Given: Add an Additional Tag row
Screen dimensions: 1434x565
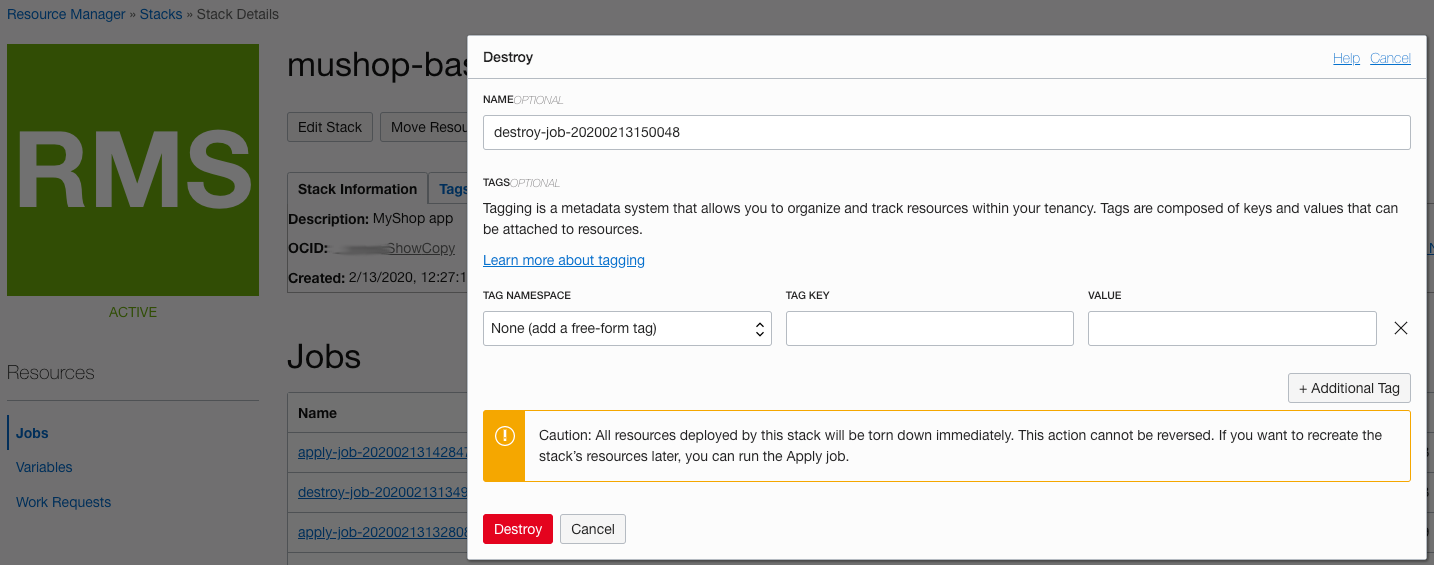Looking at the screenshot, I should [1349, 388].
